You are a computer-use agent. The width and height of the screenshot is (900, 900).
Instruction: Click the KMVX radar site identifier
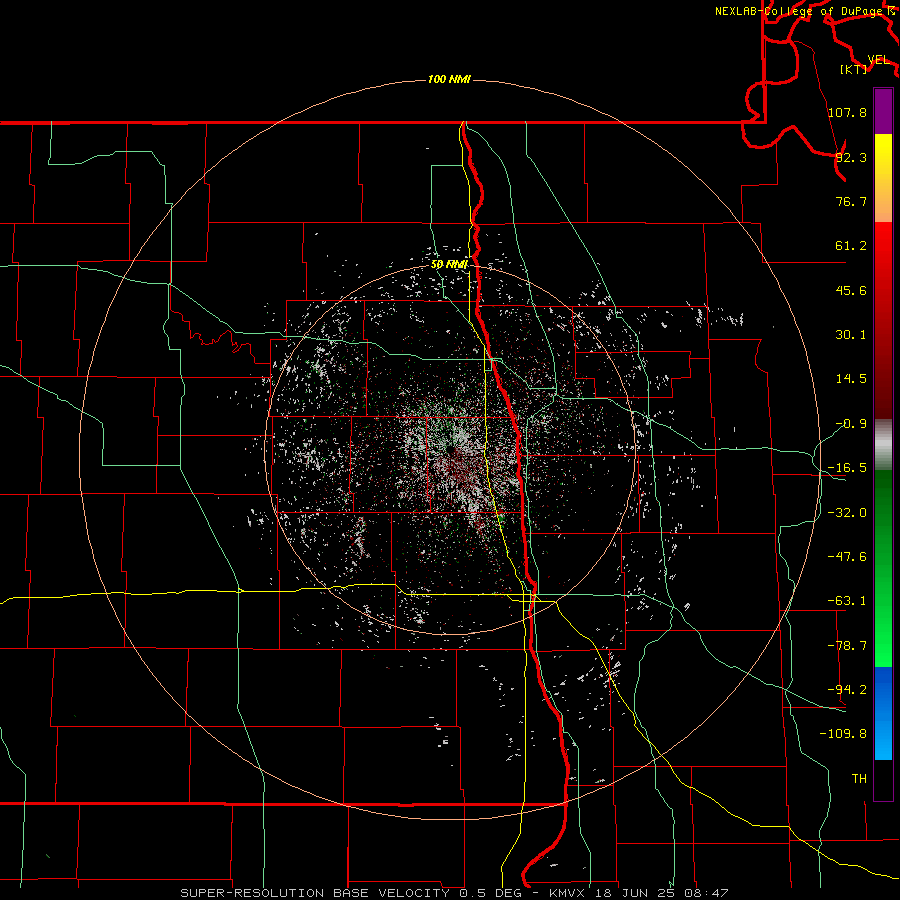[568, 893]
